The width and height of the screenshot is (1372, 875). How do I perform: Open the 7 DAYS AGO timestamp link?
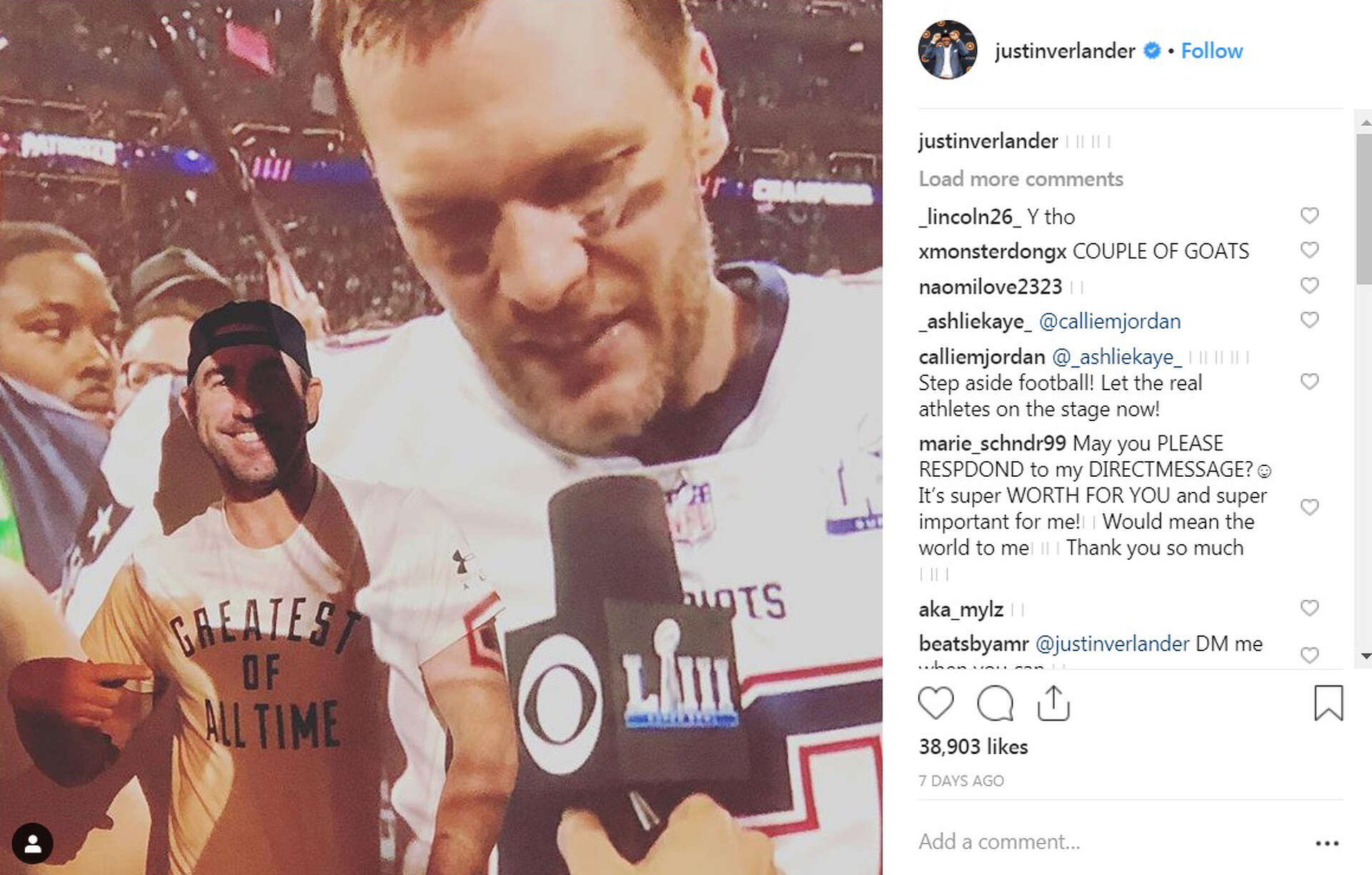961,781
